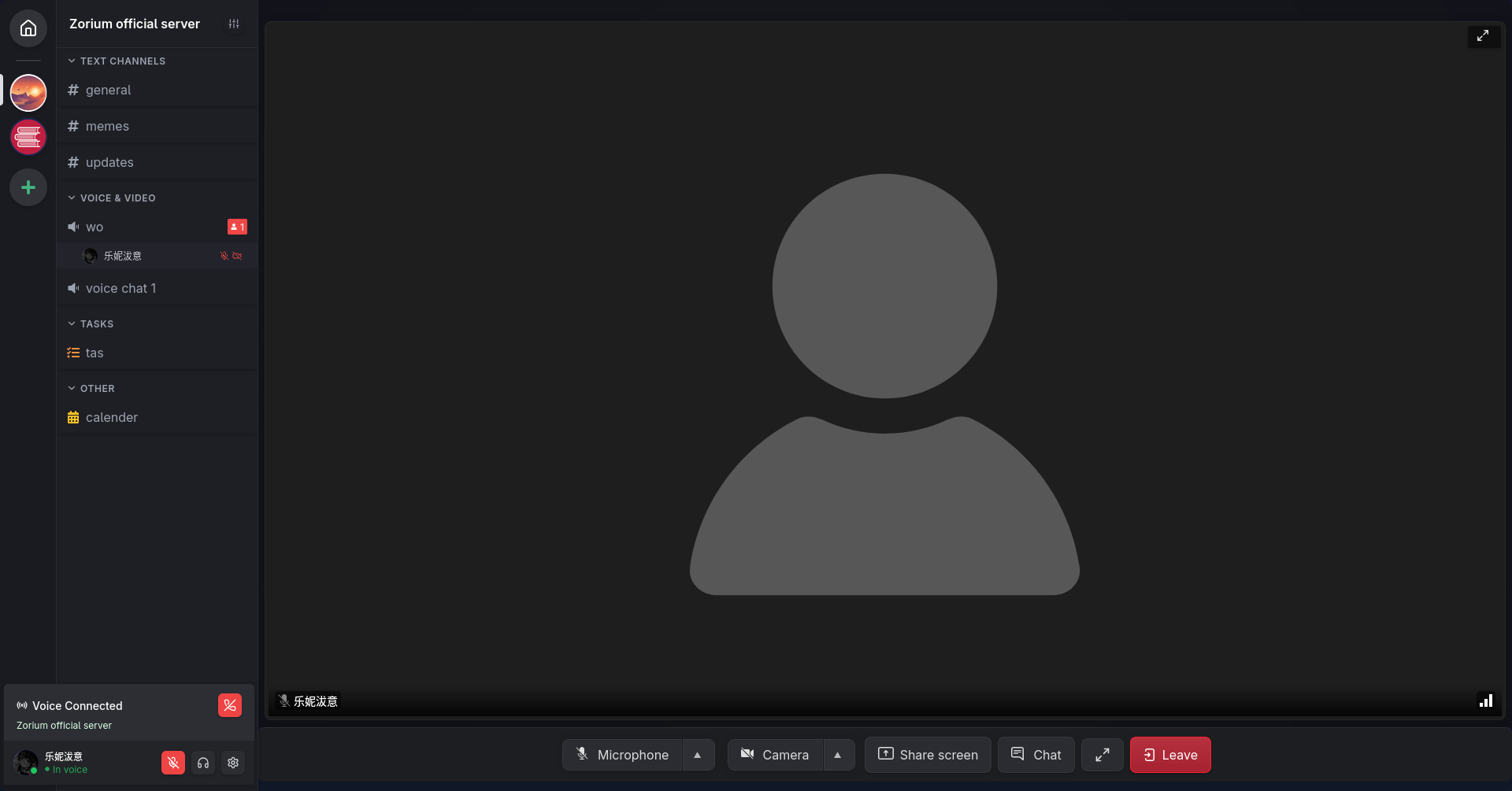Image resolution: width=1512 pixels, height=791 pixels.
Task: Toggle fullscreen in the call toolbar
Action: pos(1102,755)
